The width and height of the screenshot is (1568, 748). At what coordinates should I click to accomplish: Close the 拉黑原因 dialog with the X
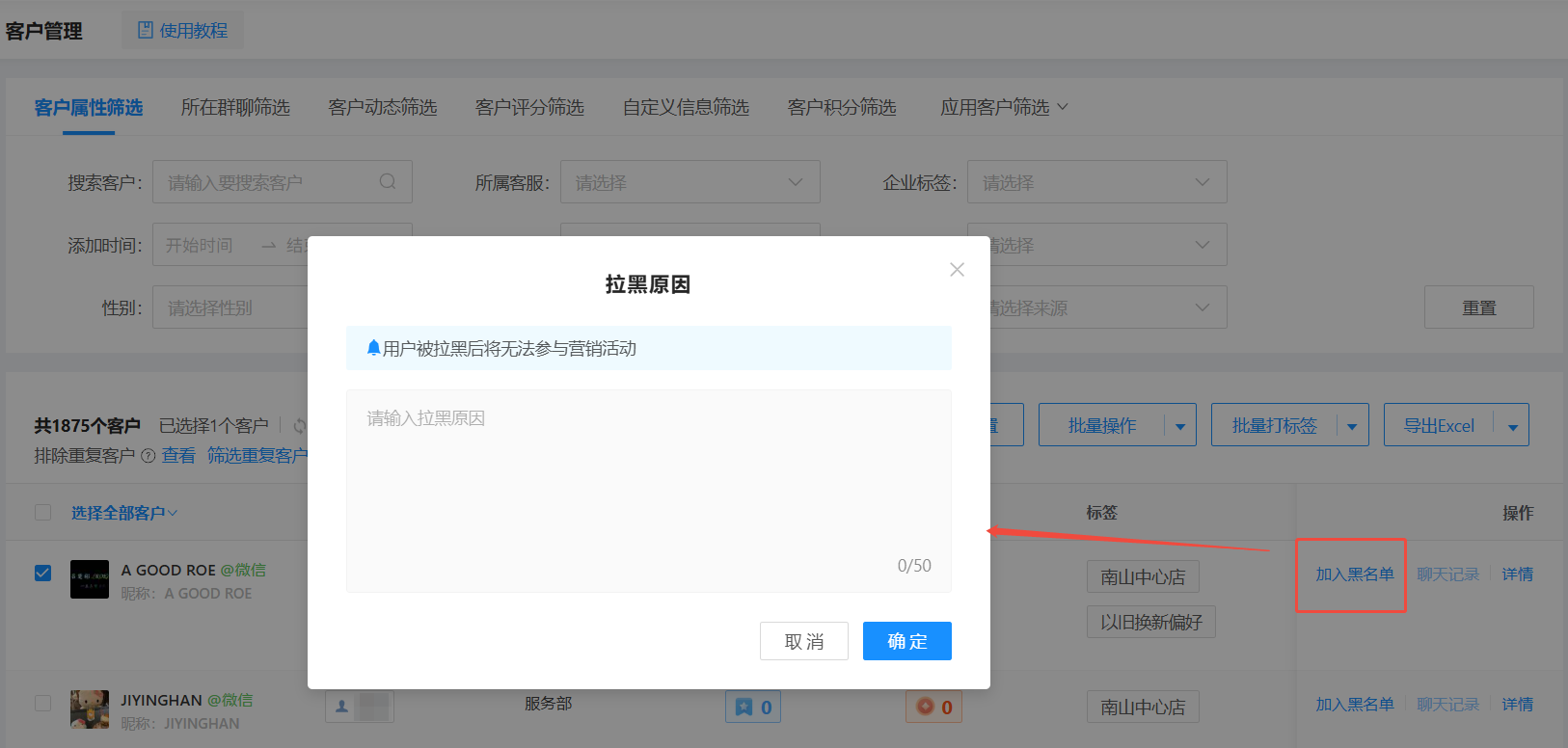click(x=957, y=270)
